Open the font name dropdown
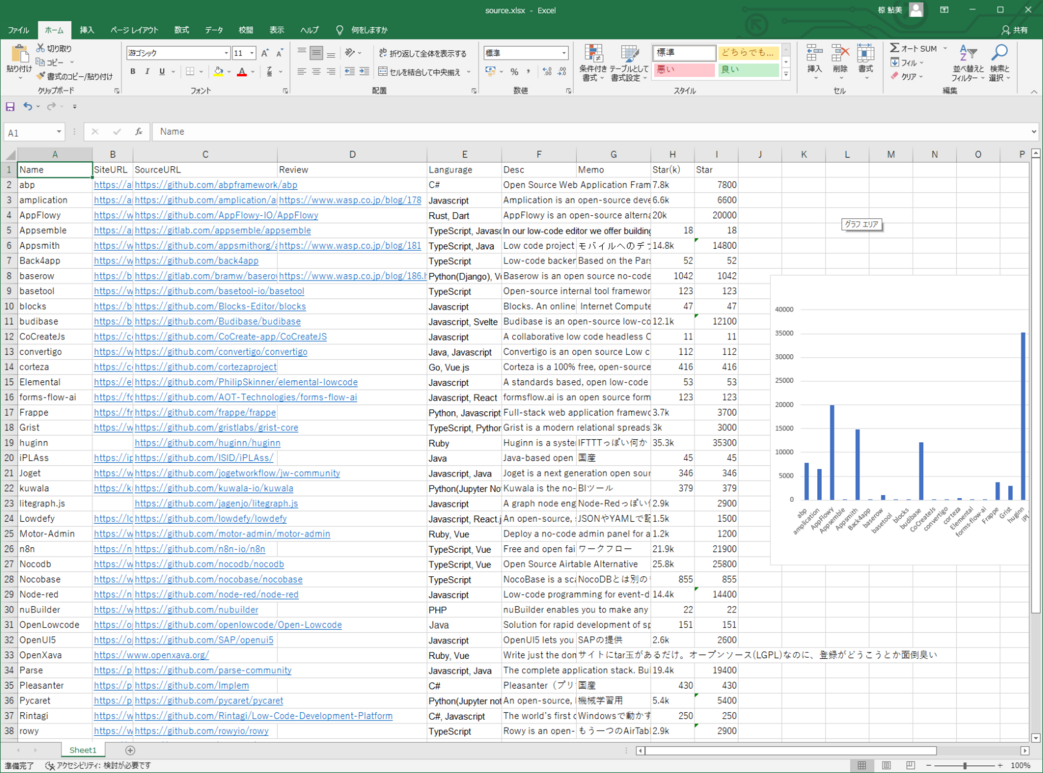Viewport: 1043px width, 773px height. (226, 53)
